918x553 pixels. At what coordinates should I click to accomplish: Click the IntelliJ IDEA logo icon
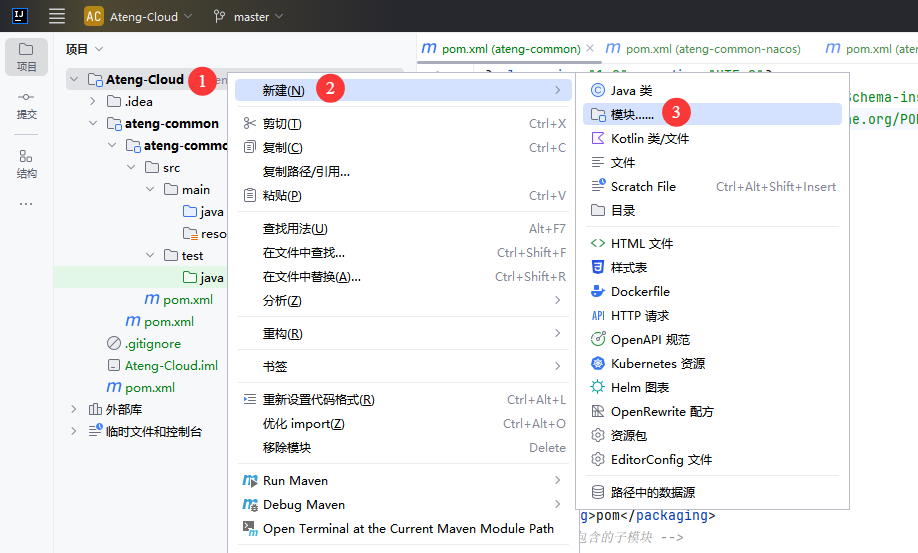pyautogui.click(x=19, y=16)
